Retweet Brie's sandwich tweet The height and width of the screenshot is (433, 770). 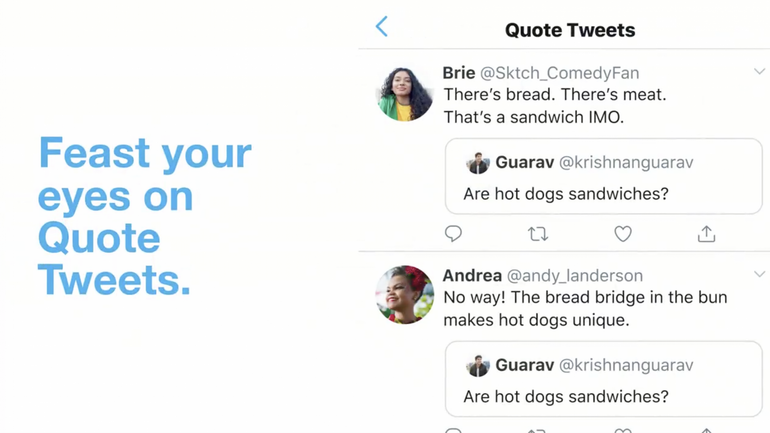(x=538, y=234)
